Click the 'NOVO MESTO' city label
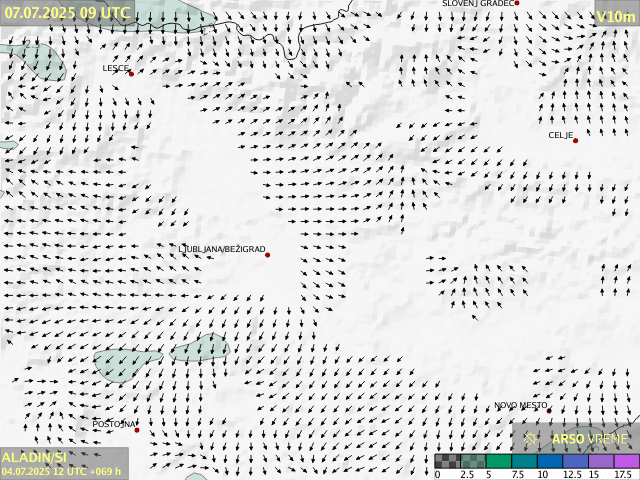This screenshot has height=480, width=640. click(x=521, y=405)
